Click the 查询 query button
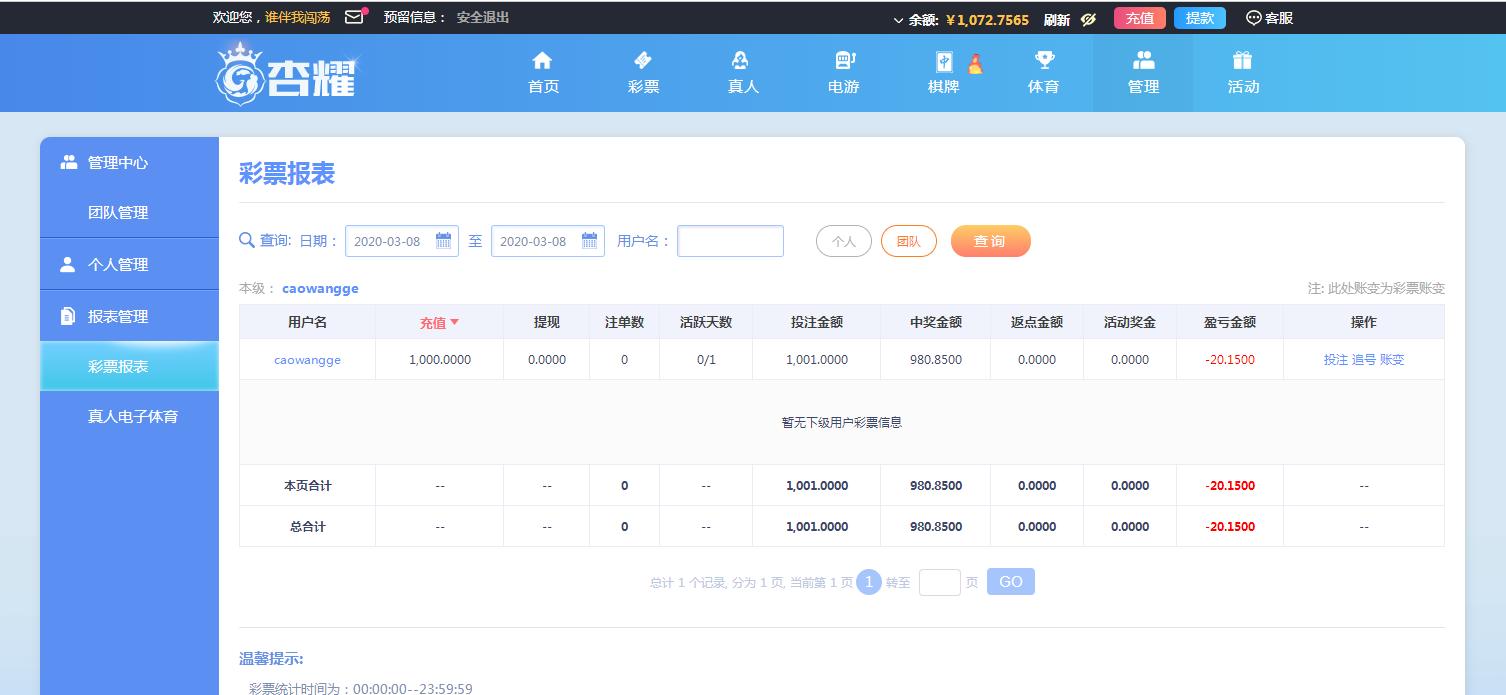 (990, 241)
